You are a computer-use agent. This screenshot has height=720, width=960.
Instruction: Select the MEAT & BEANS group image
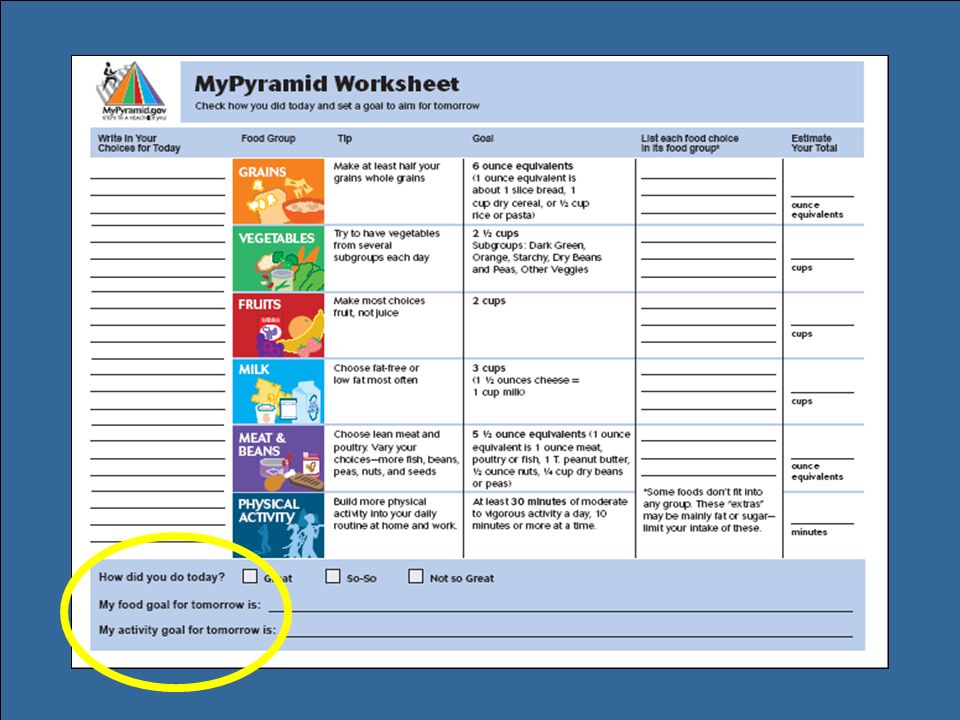tap(279, 459)
